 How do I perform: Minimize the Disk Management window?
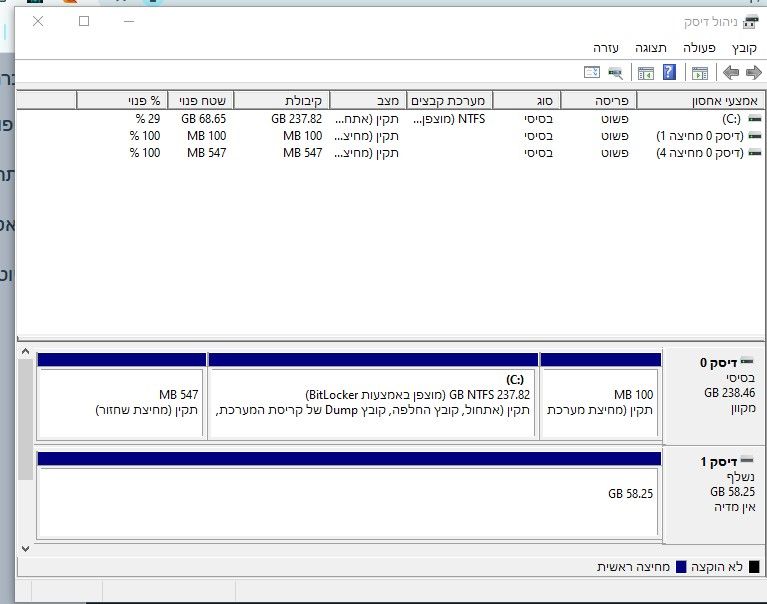tap(129, 21)
